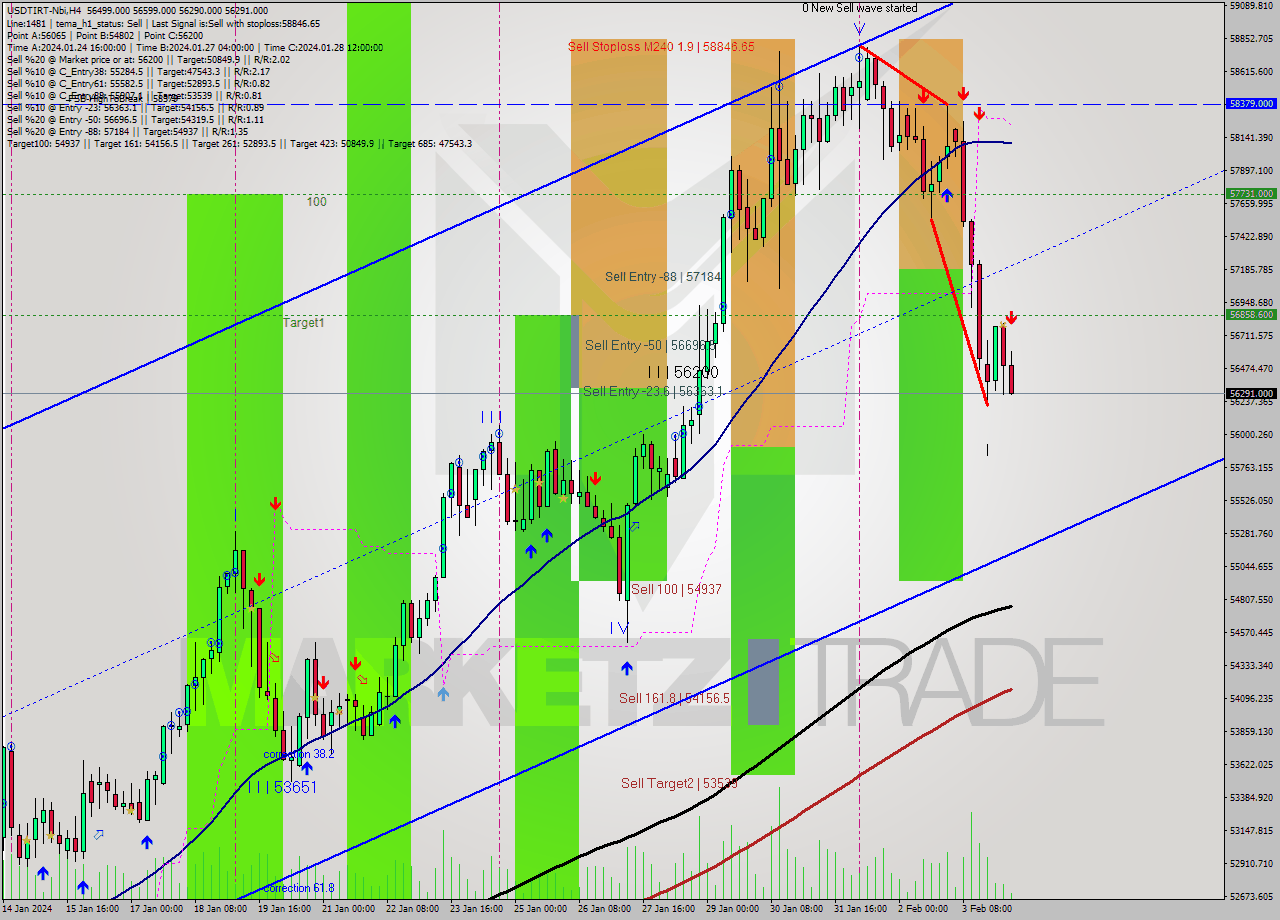Select the '| | | 53651' wave label
The image size is (1280, 920).
[283, 787]
